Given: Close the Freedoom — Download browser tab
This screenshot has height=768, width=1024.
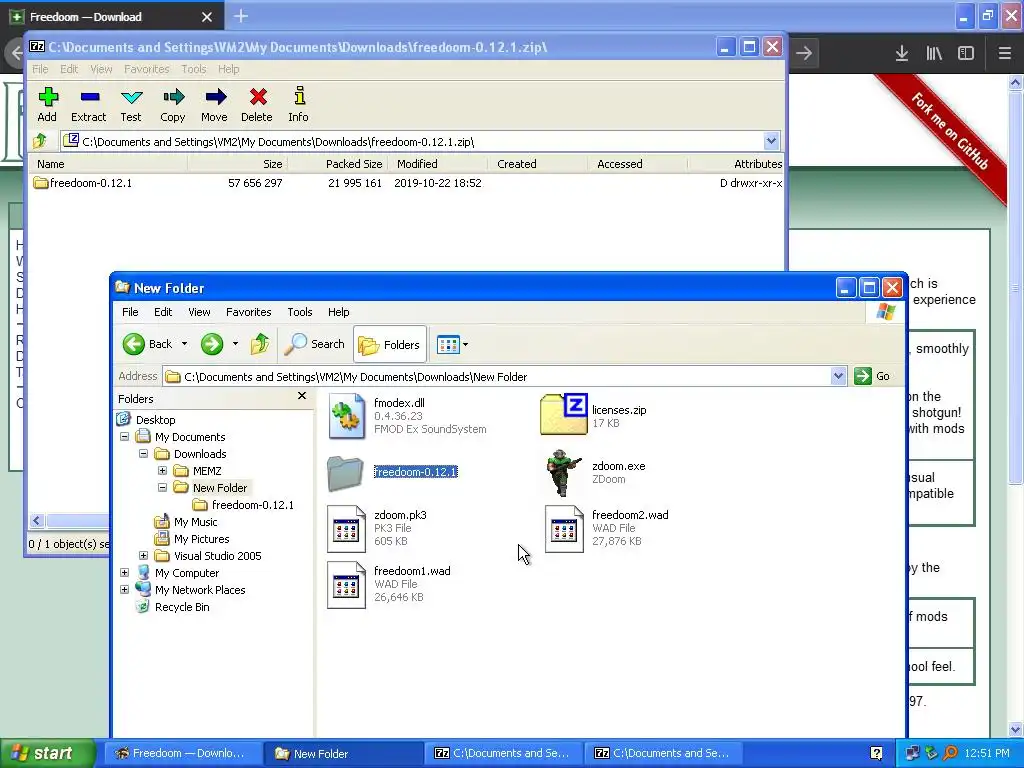Looking at the screenshot, I should (x=207, y=17).
